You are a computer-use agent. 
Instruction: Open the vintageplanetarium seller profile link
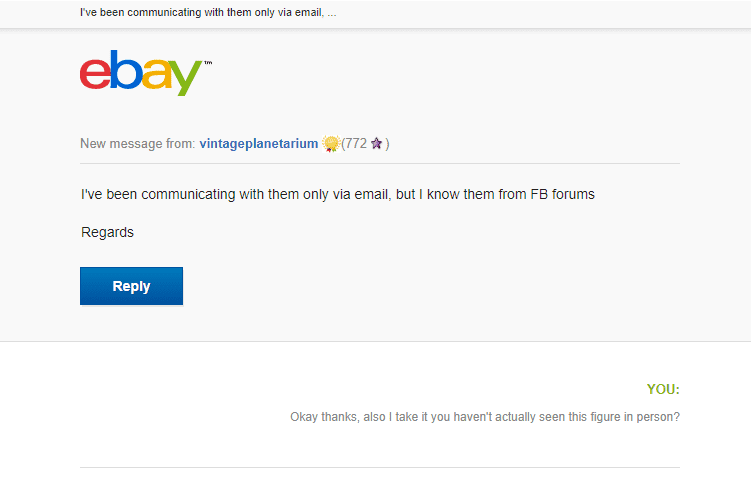point(259,144)
